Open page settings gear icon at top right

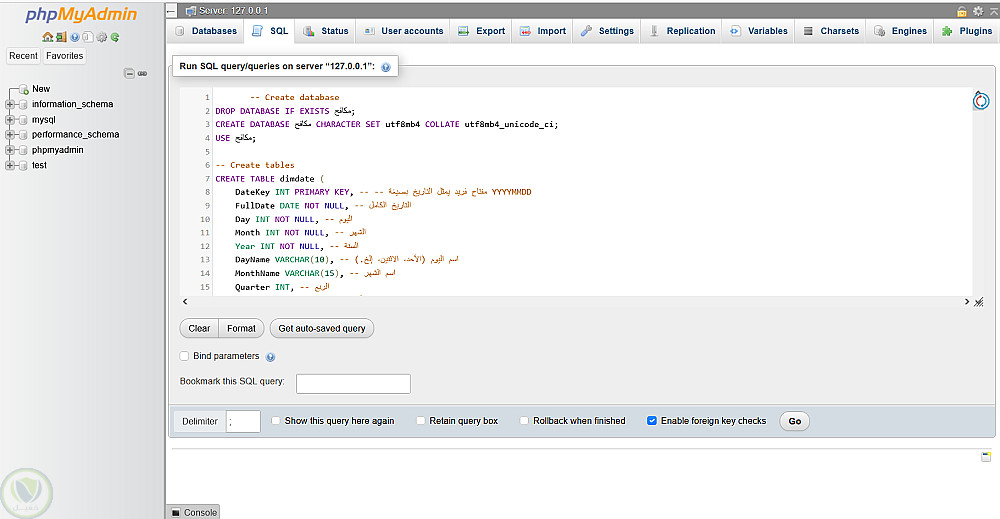point(977,11)
